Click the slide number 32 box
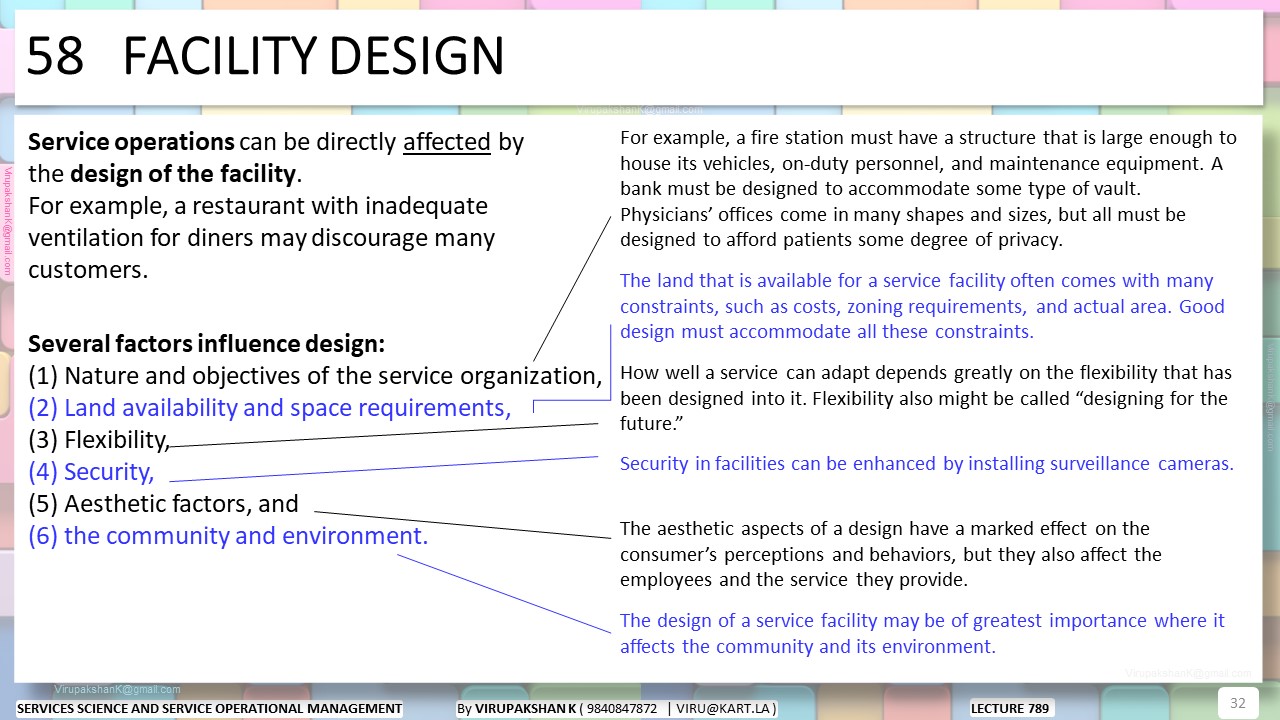The image size is (1280, 720). [x=1238, y=702]
